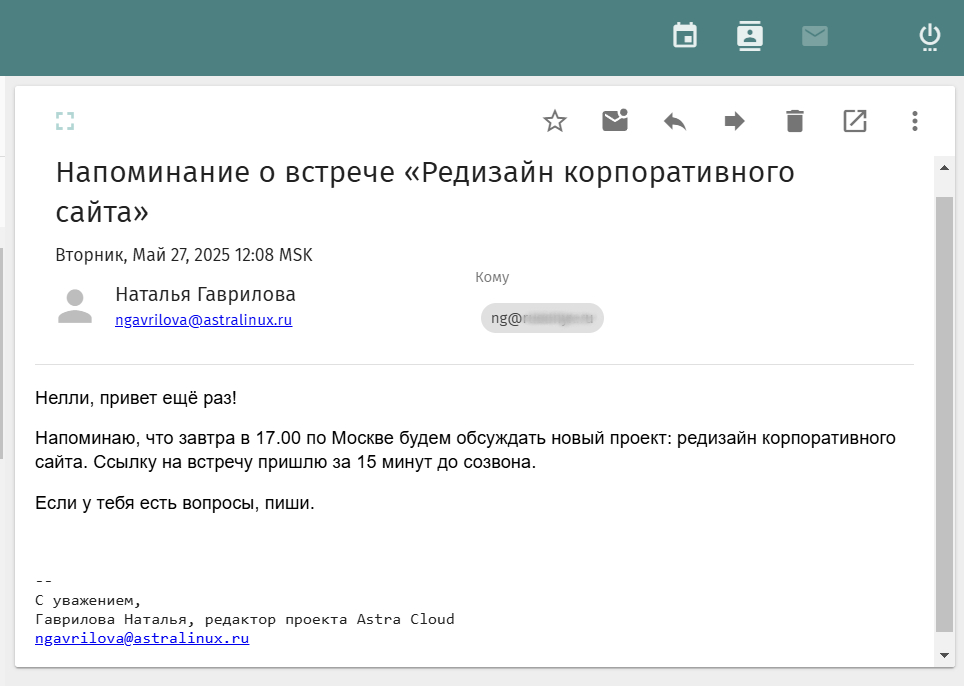Click scrollbar up arrow
The height and width of the screenshot is (686, 964).
944,168
